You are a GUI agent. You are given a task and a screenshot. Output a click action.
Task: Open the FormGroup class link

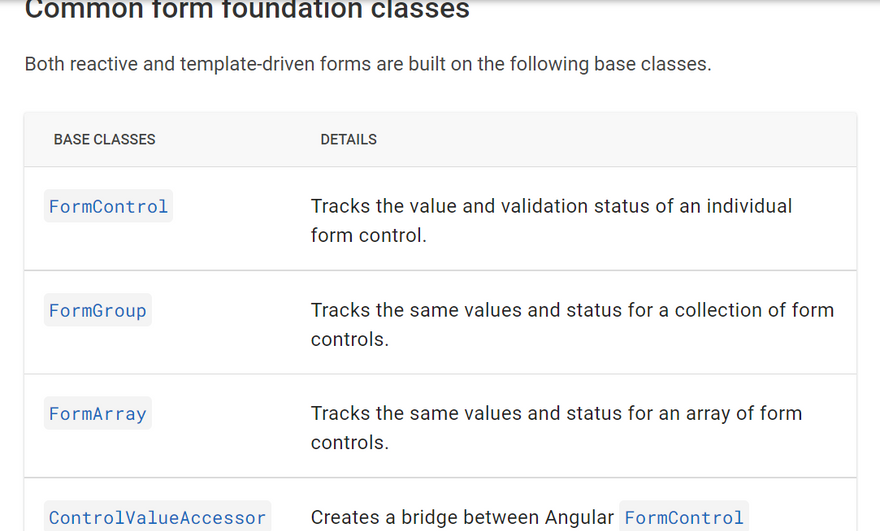coord(97,311)
